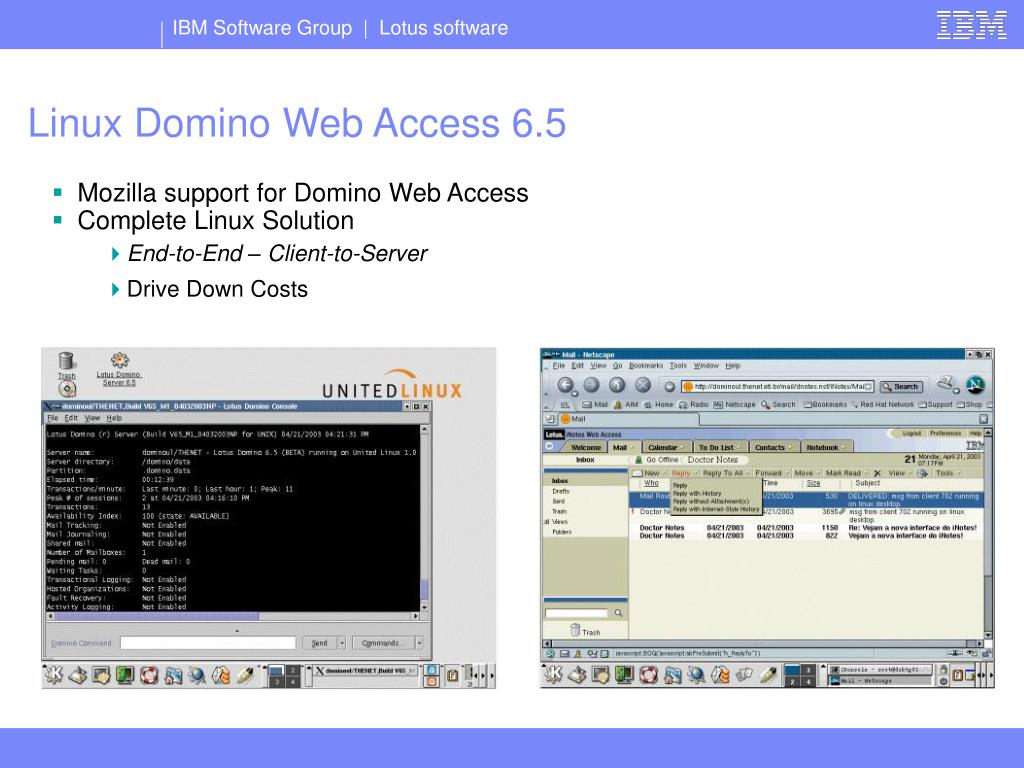This screenshot has height=768, width=1024.
Task: Click the Commands button in Domino Console
Action: pyautogui.click(x=383, y=643)
